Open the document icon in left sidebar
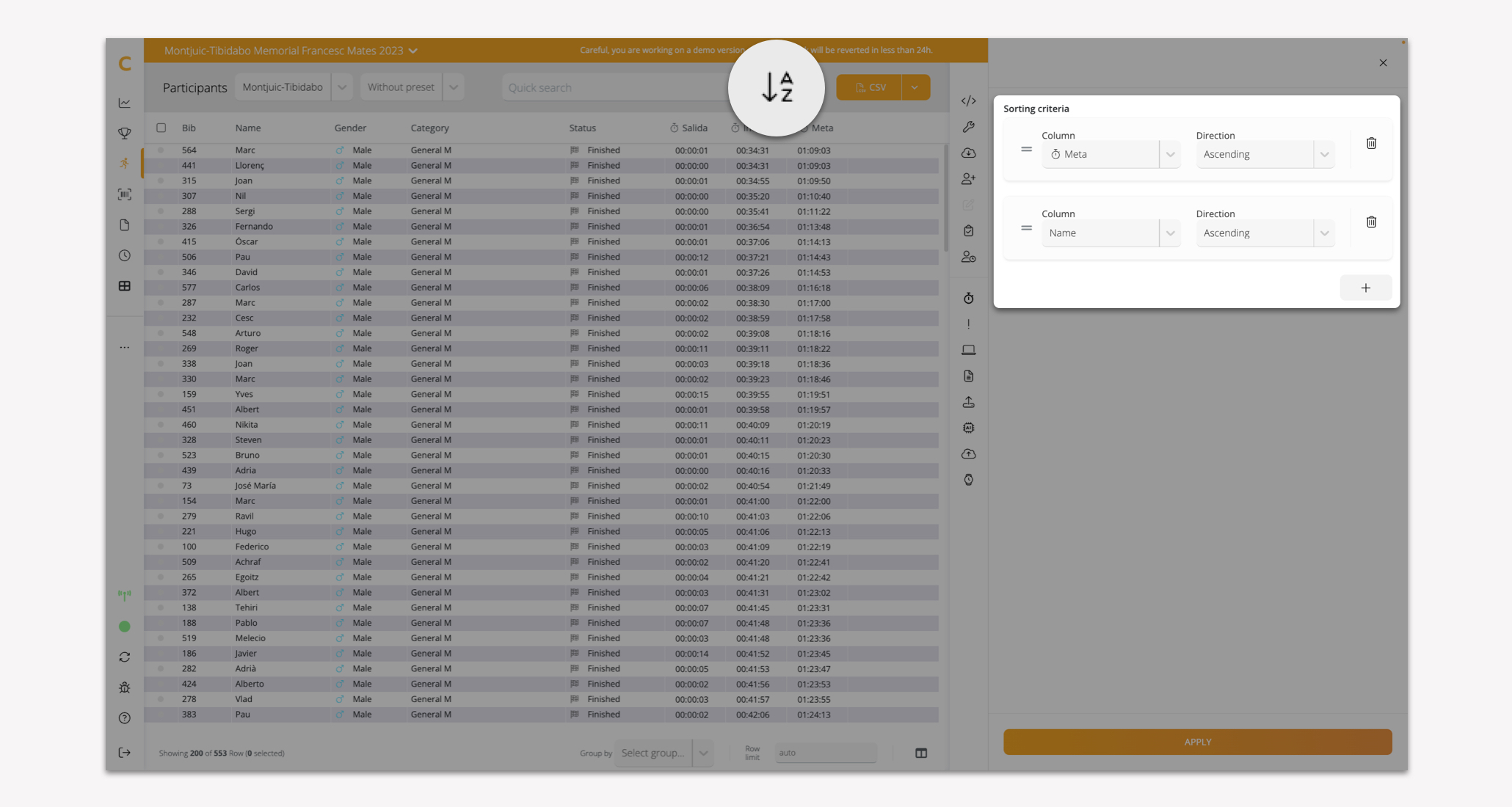The image size is (1512, 807). click(125, 225)
